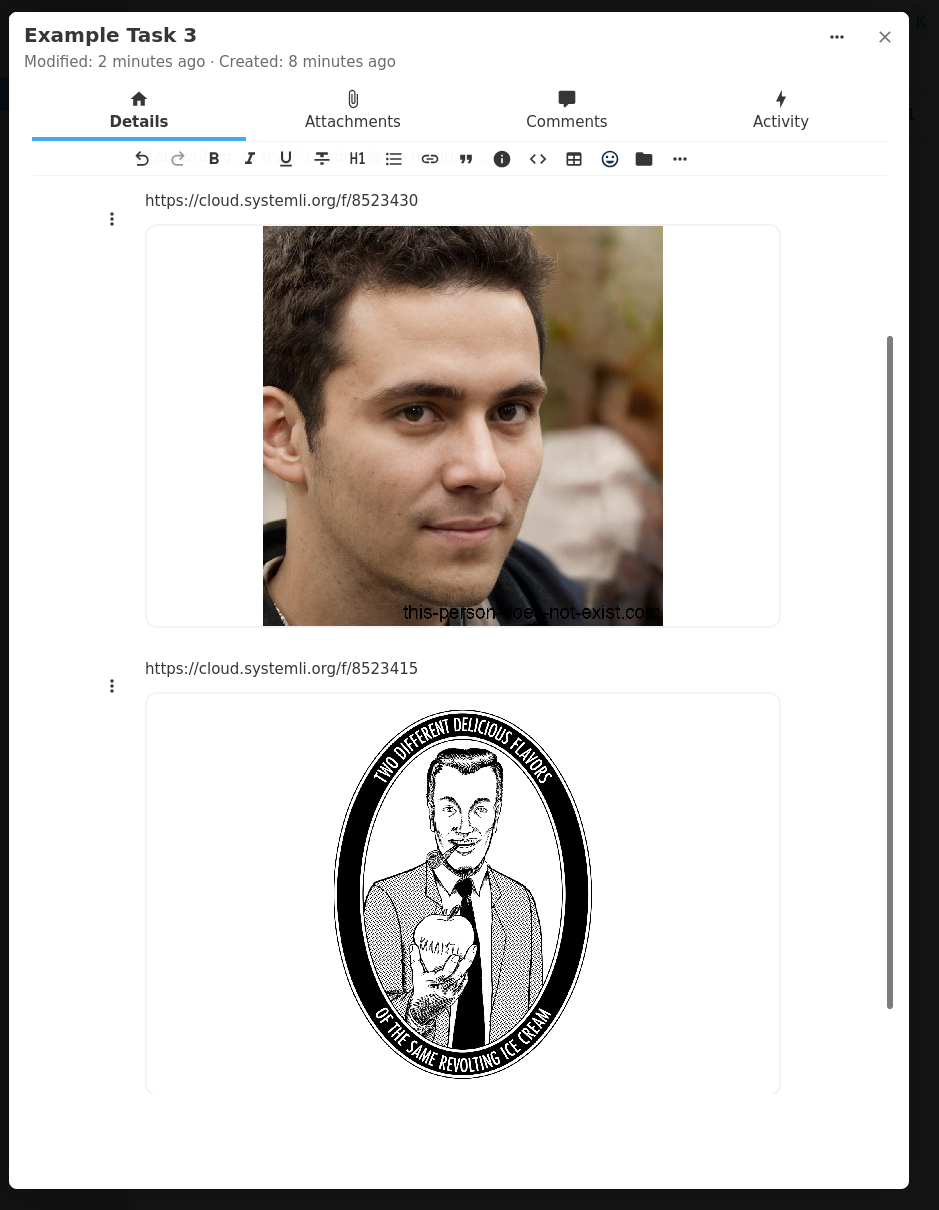Viewport: 939px width, 1210px height.
Task: Insert a code block
Action: point(538,159)
